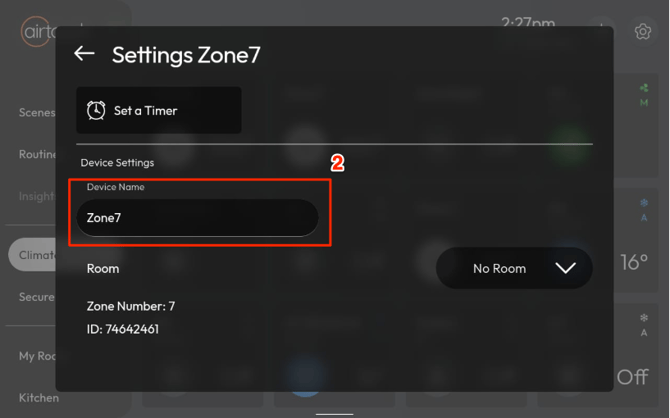Click the Device Name field containing Zone7
Image resolution: width=670 pixels, height=418 pixels.
197,217
